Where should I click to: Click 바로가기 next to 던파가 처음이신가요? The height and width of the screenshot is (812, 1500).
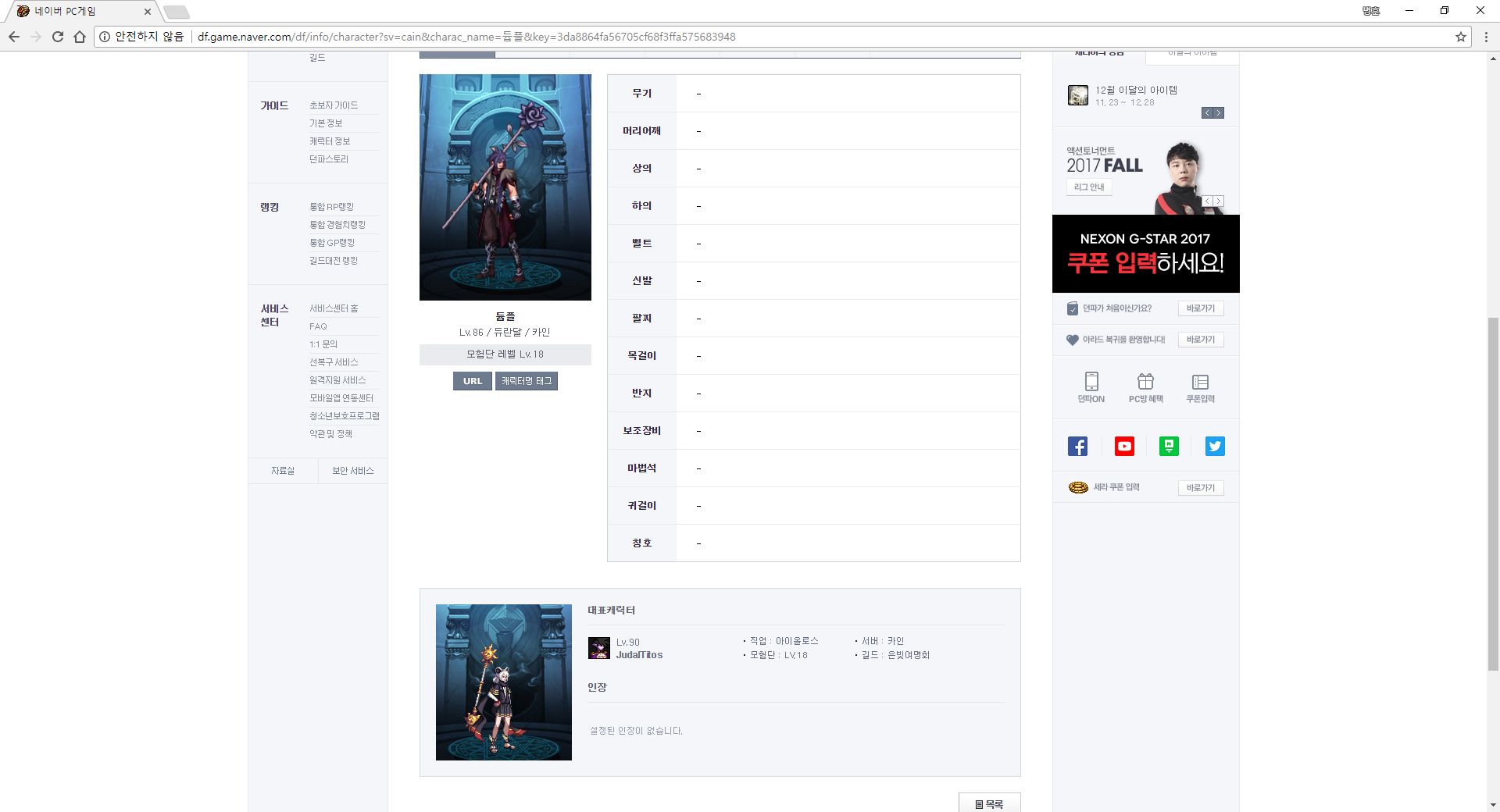1201,308
